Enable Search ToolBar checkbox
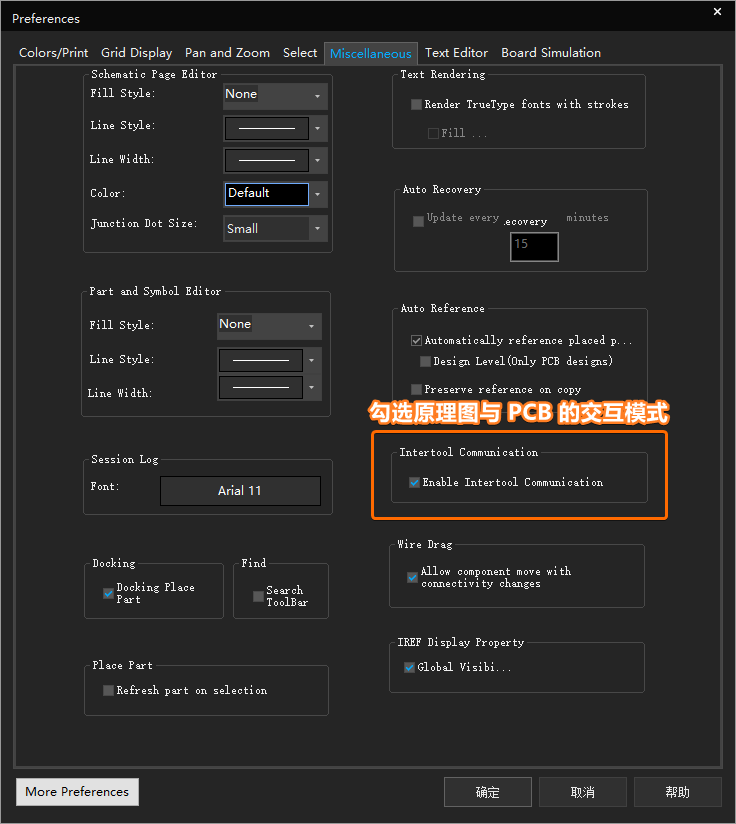 258,596
